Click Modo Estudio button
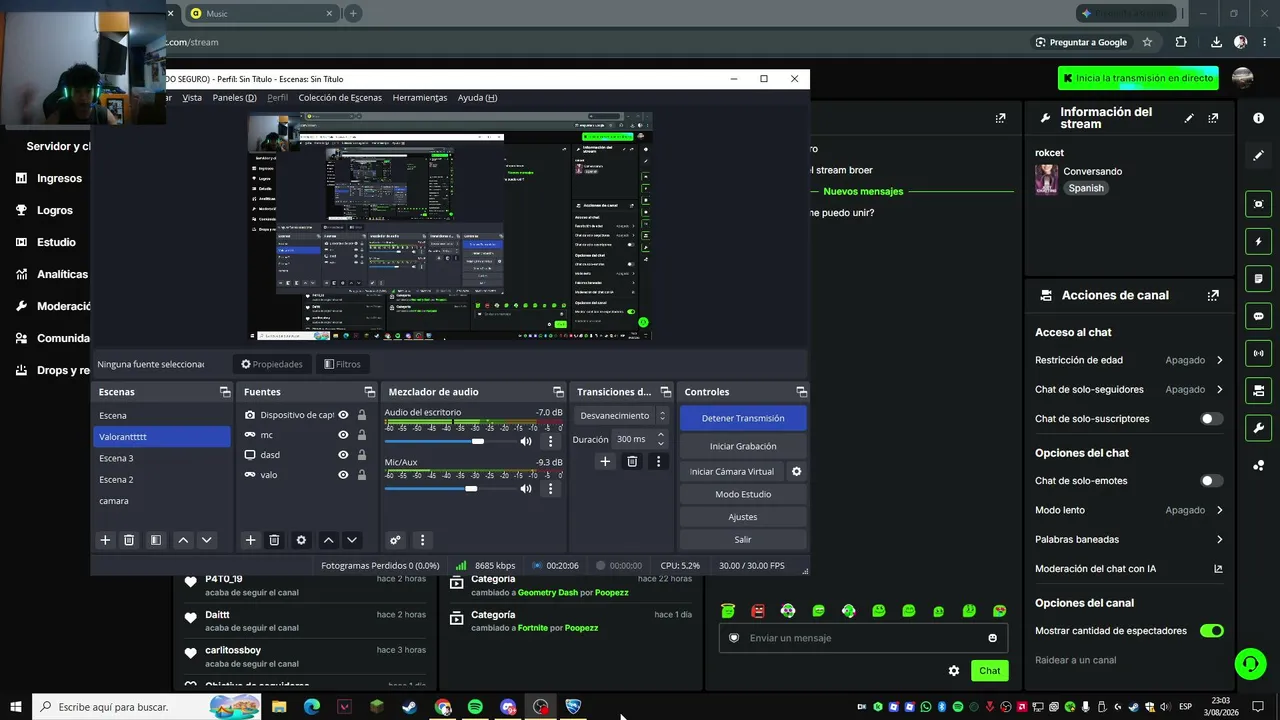Viewport: 1280px width, 720px height. [x=743, y=494]
